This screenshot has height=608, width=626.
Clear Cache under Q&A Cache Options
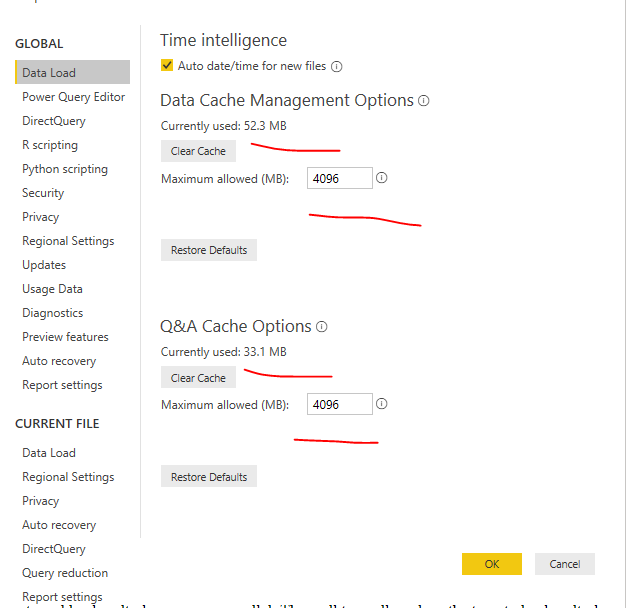click(x=198, y=377)
